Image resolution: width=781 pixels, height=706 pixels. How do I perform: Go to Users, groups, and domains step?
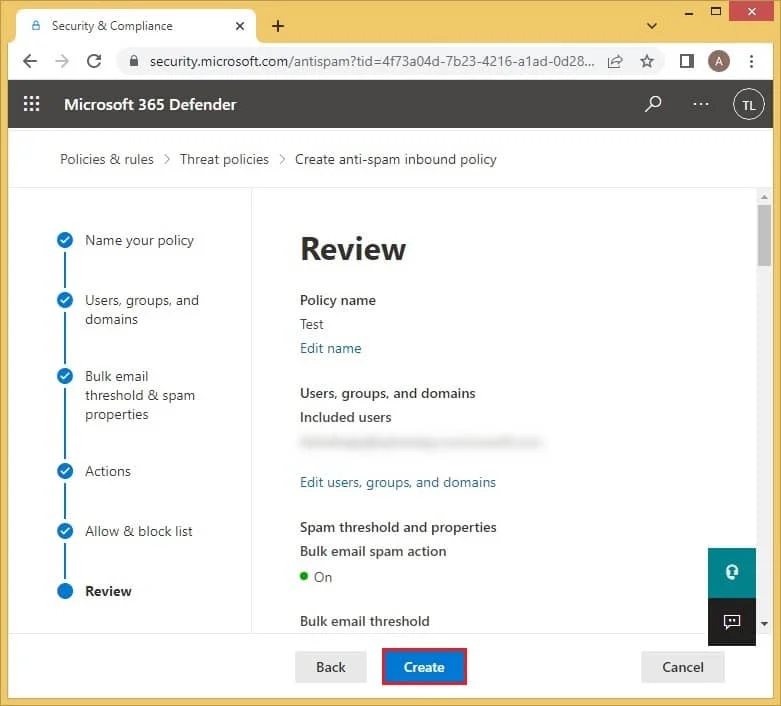click(141, 309)
